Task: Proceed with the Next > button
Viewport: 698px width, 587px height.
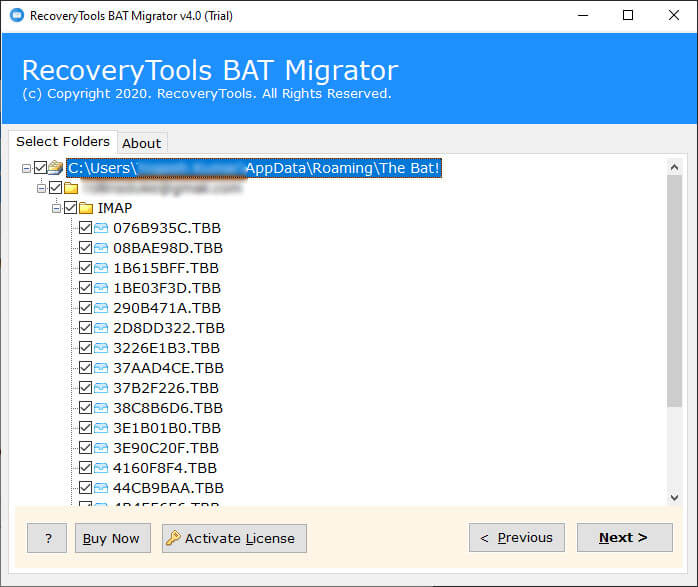Action: tap(625, 538)
